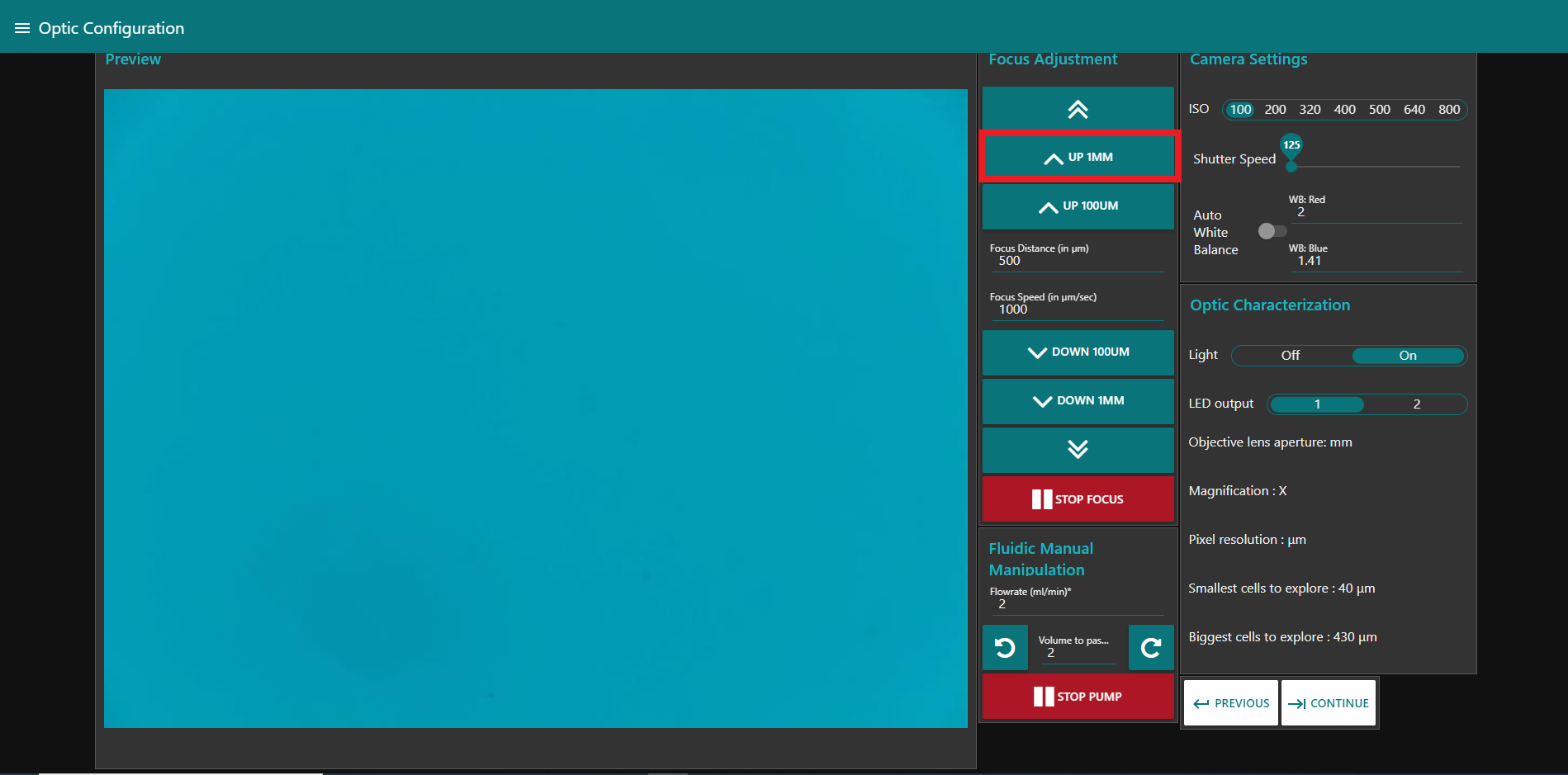Click the double-chevron down focus button
1568x775 pixels.
[x=1078, y=449]
